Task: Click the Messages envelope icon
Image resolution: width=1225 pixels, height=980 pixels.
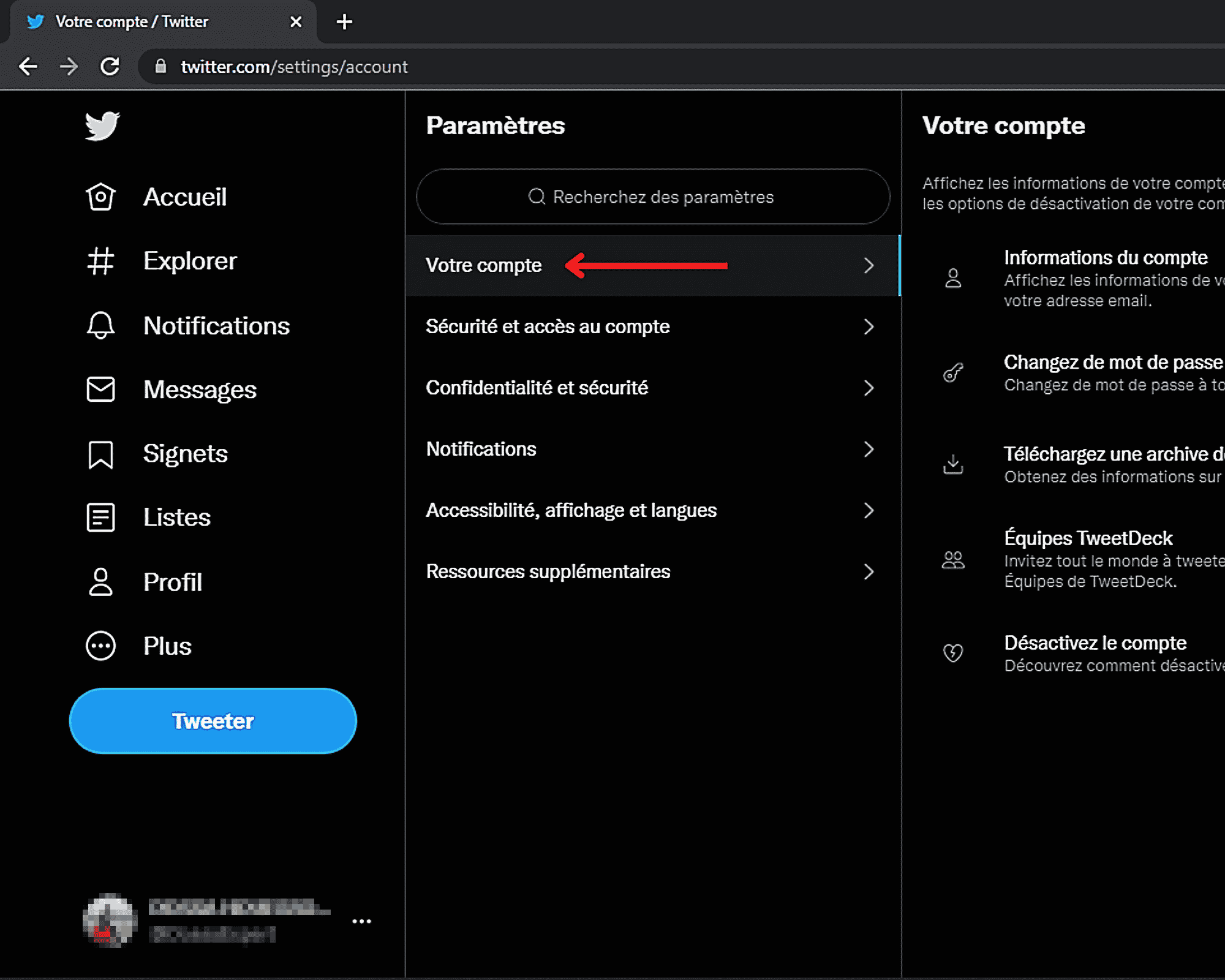Action: coord(100,390)
